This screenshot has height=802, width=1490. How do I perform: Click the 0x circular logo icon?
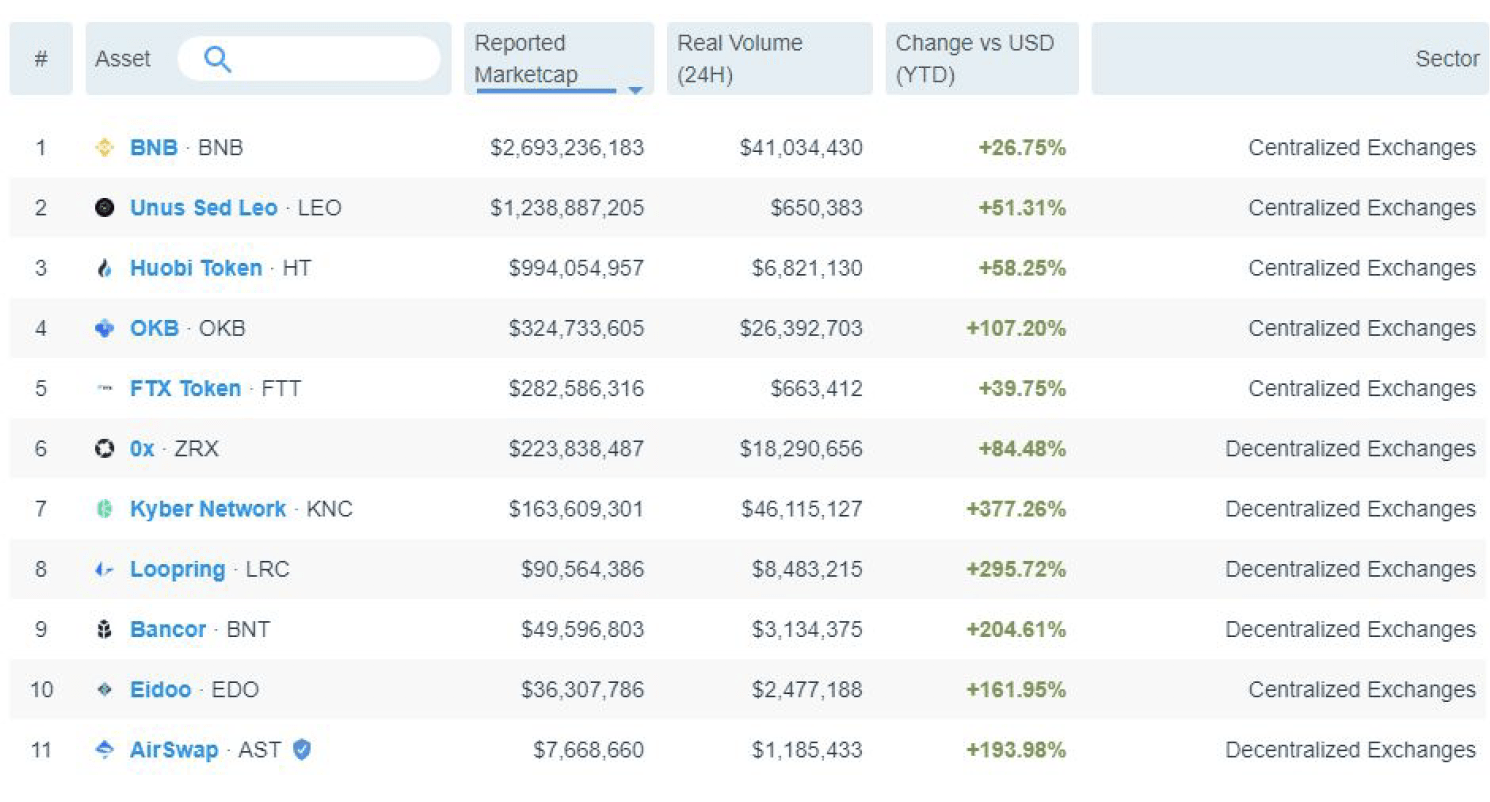pos(104,449)
